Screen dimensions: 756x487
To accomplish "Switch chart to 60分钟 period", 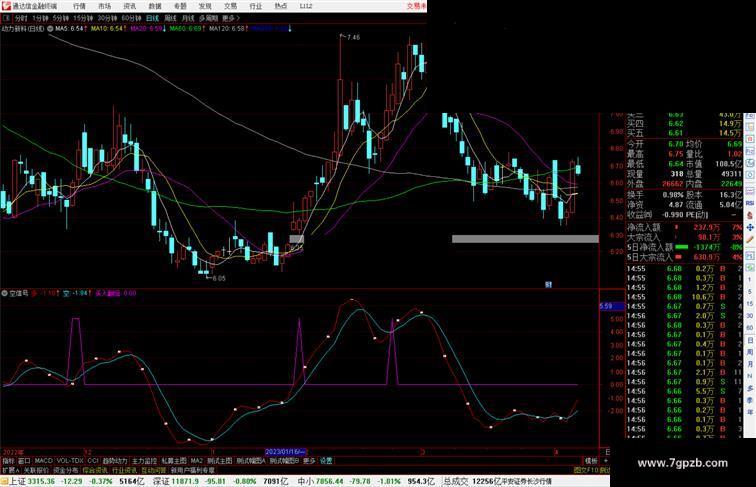I will [131, 18].
